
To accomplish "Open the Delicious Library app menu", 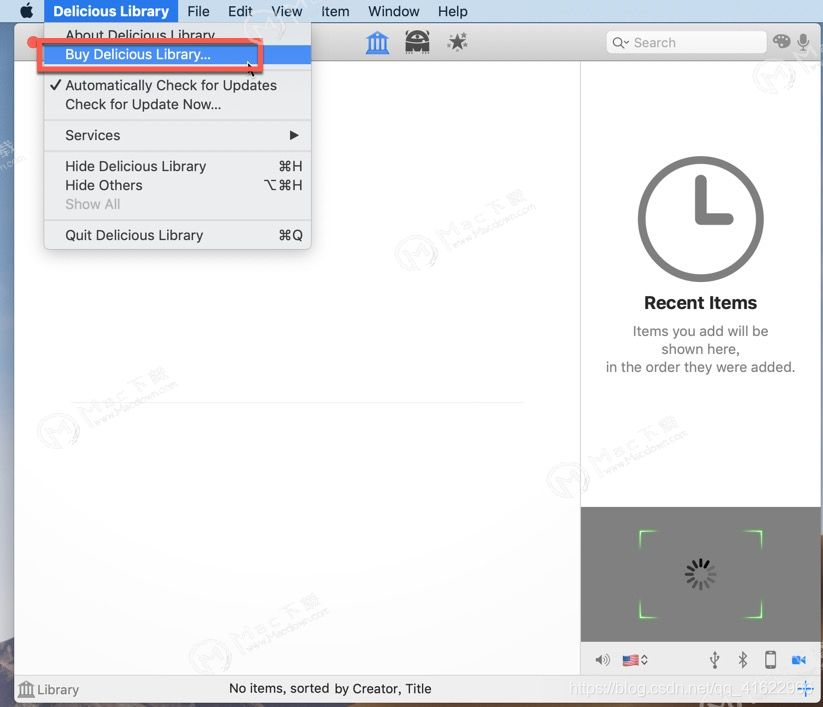I will click(111, 11).
